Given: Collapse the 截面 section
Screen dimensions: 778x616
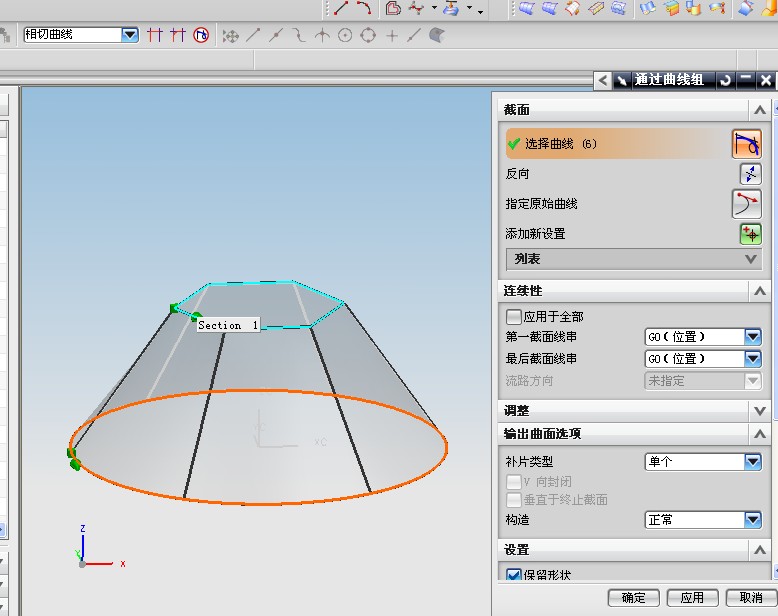Looking at the screenshot, I should 760,110.
